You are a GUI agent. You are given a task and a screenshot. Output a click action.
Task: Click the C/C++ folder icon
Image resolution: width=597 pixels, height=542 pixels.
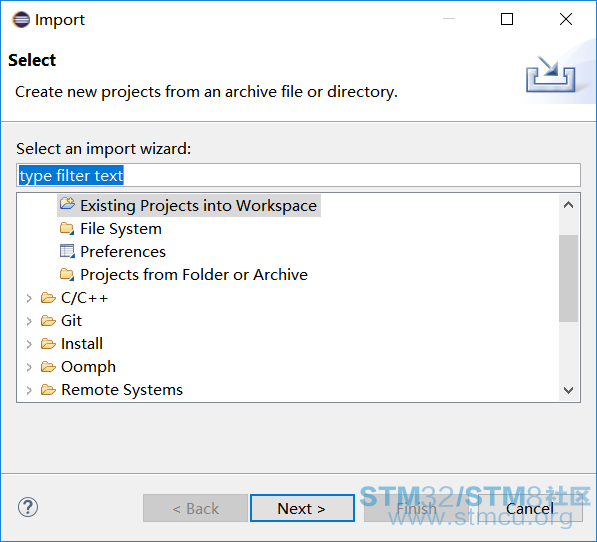48,298
